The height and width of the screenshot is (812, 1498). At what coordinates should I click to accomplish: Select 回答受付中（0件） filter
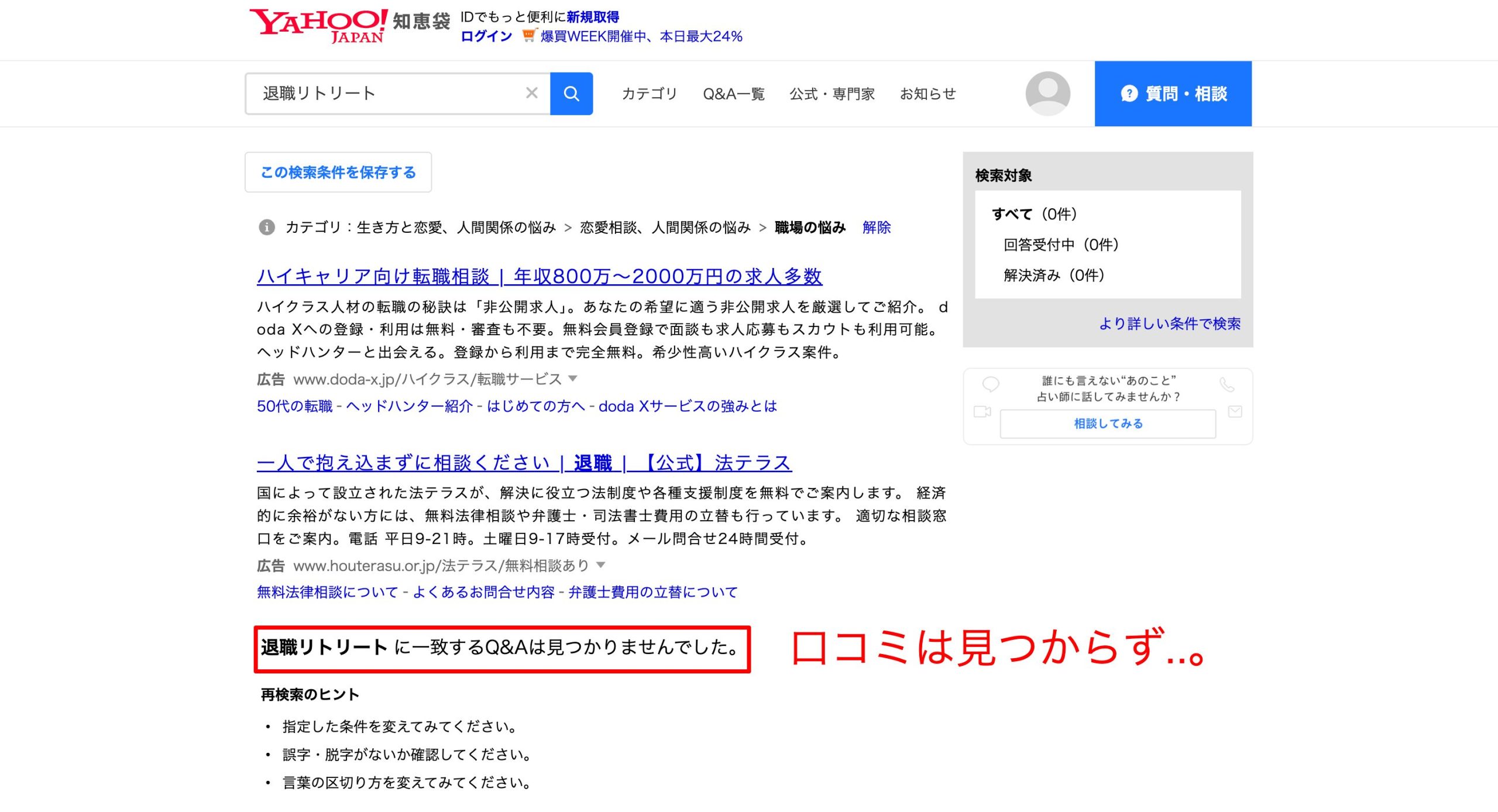1061,245
